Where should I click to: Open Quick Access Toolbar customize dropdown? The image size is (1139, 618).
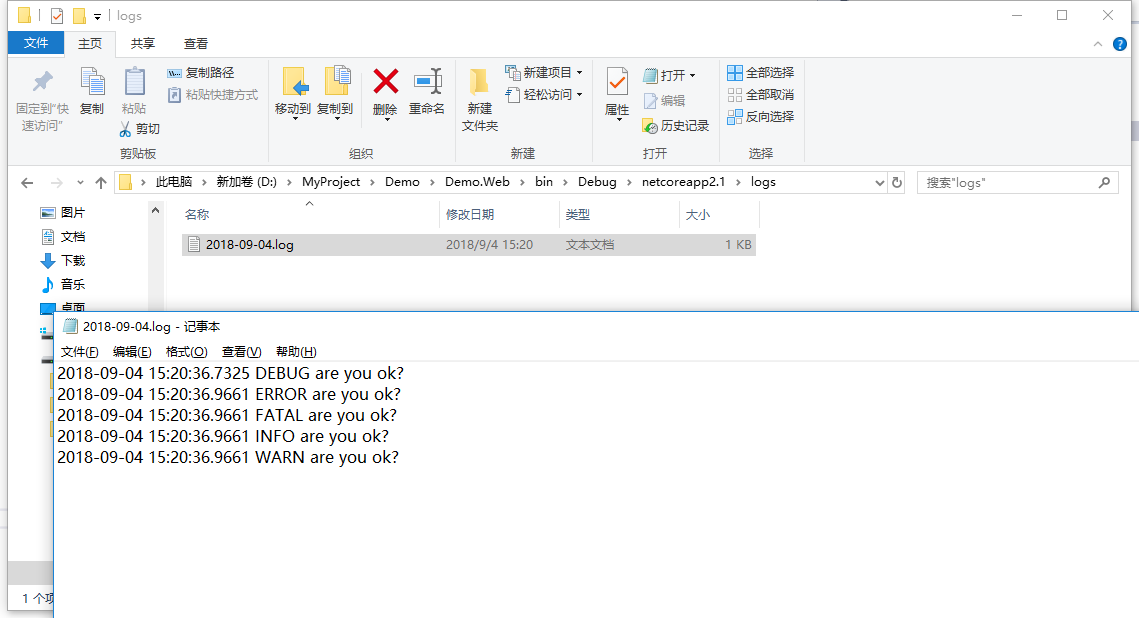pyautogui.click(x=97, y=16)
